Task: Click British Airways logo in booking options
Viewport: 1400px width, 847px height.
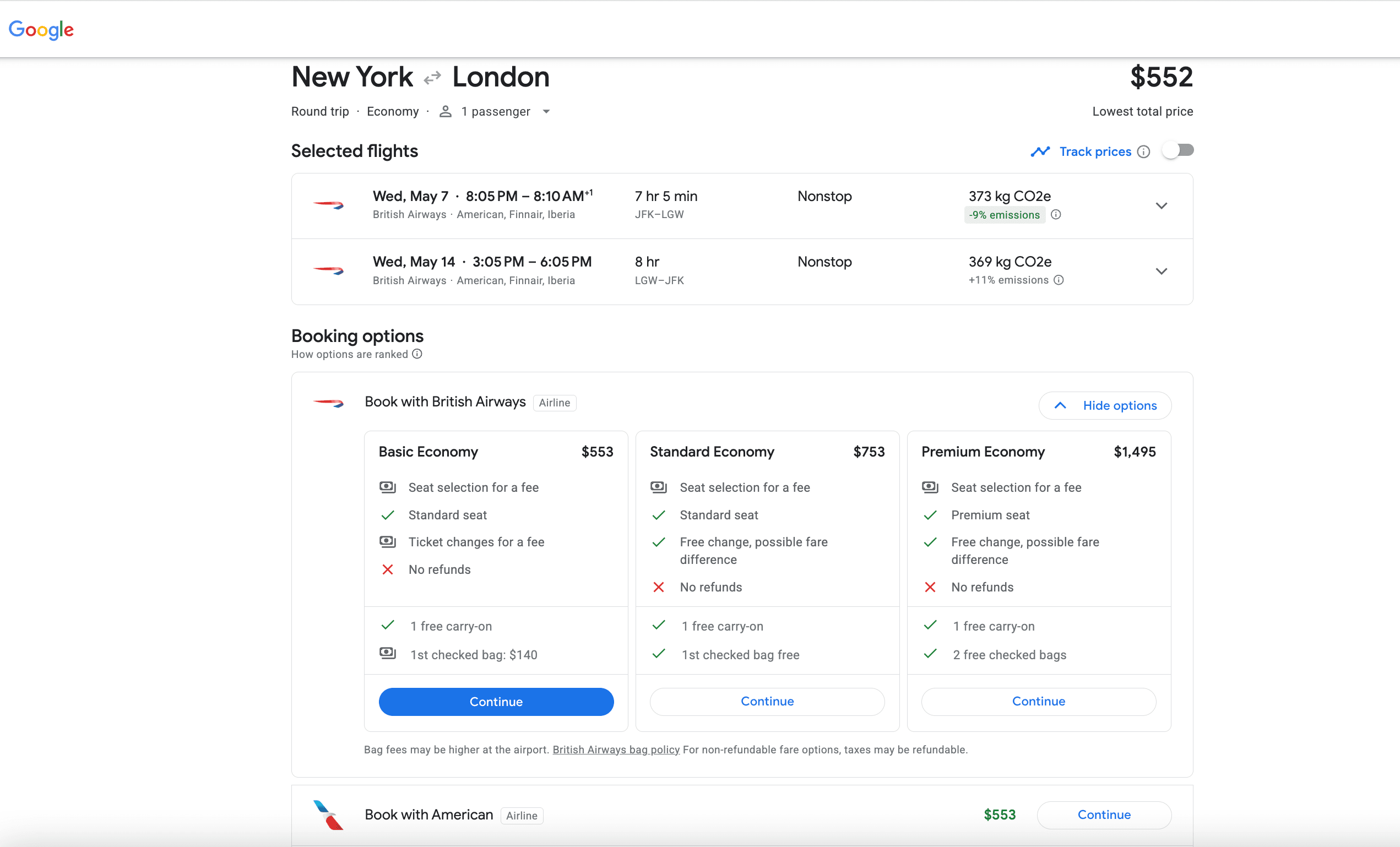Action: [328, 403]
